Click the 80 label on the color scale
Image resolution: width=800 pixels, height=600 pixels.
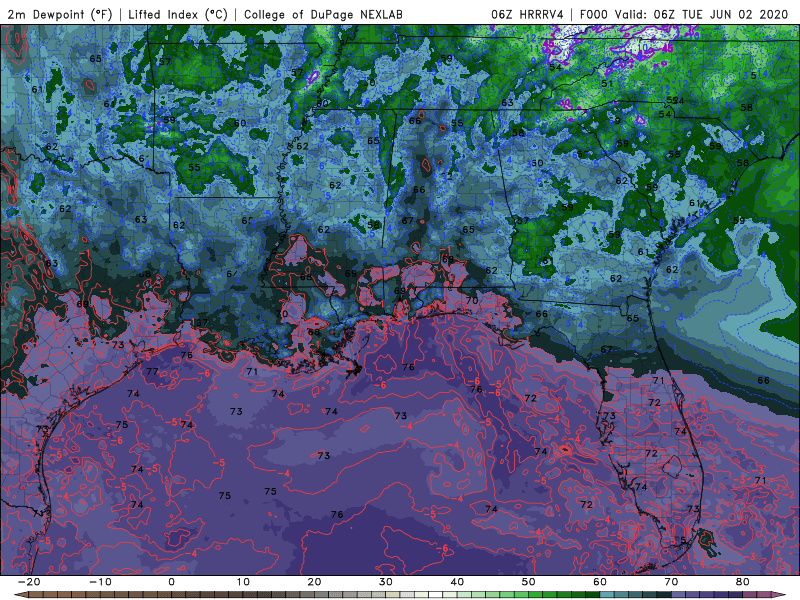click(x=743, y=582)
